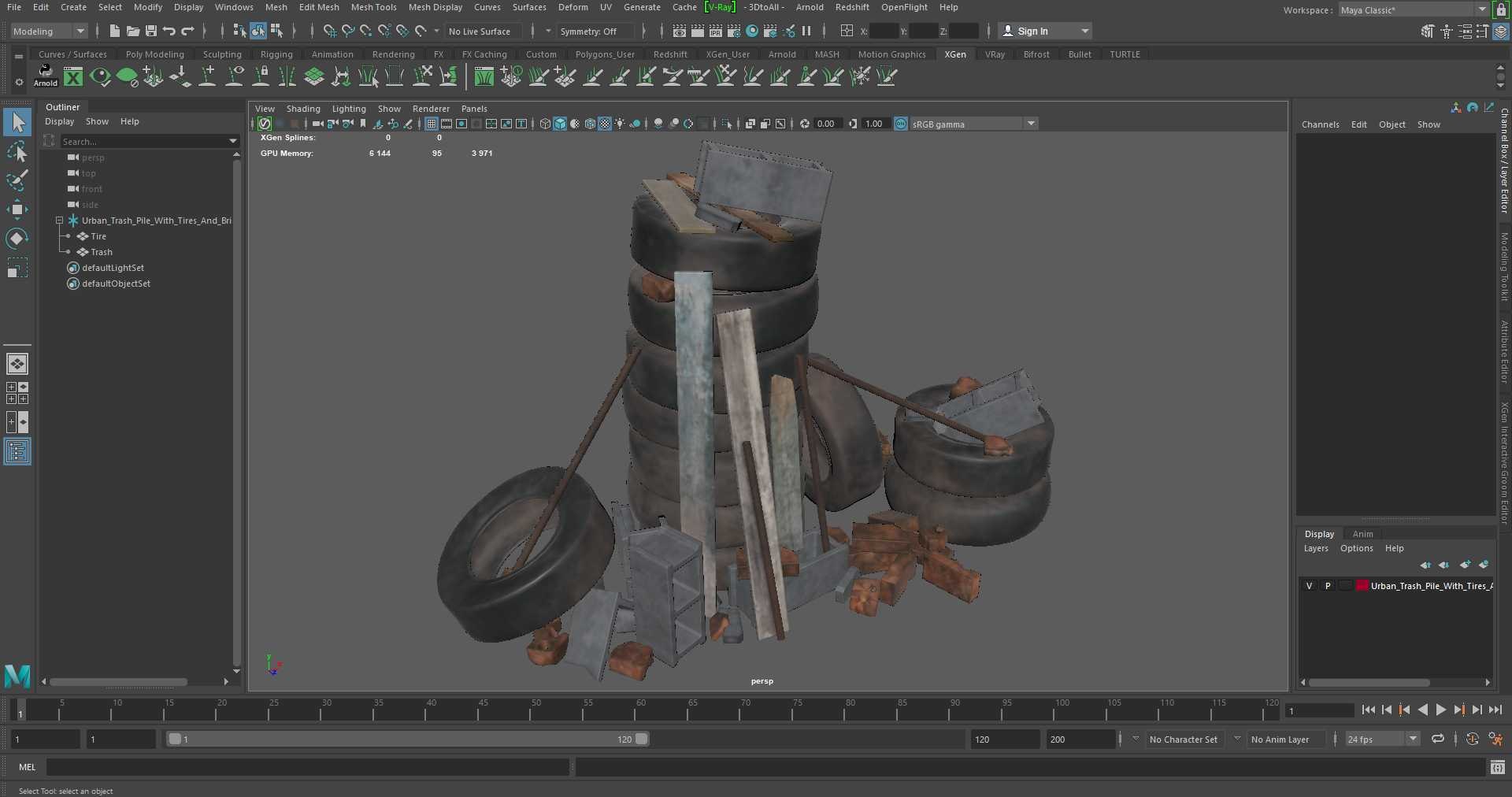Toggle snap to grids icon
1512x797 pixels.
[329, 31]
